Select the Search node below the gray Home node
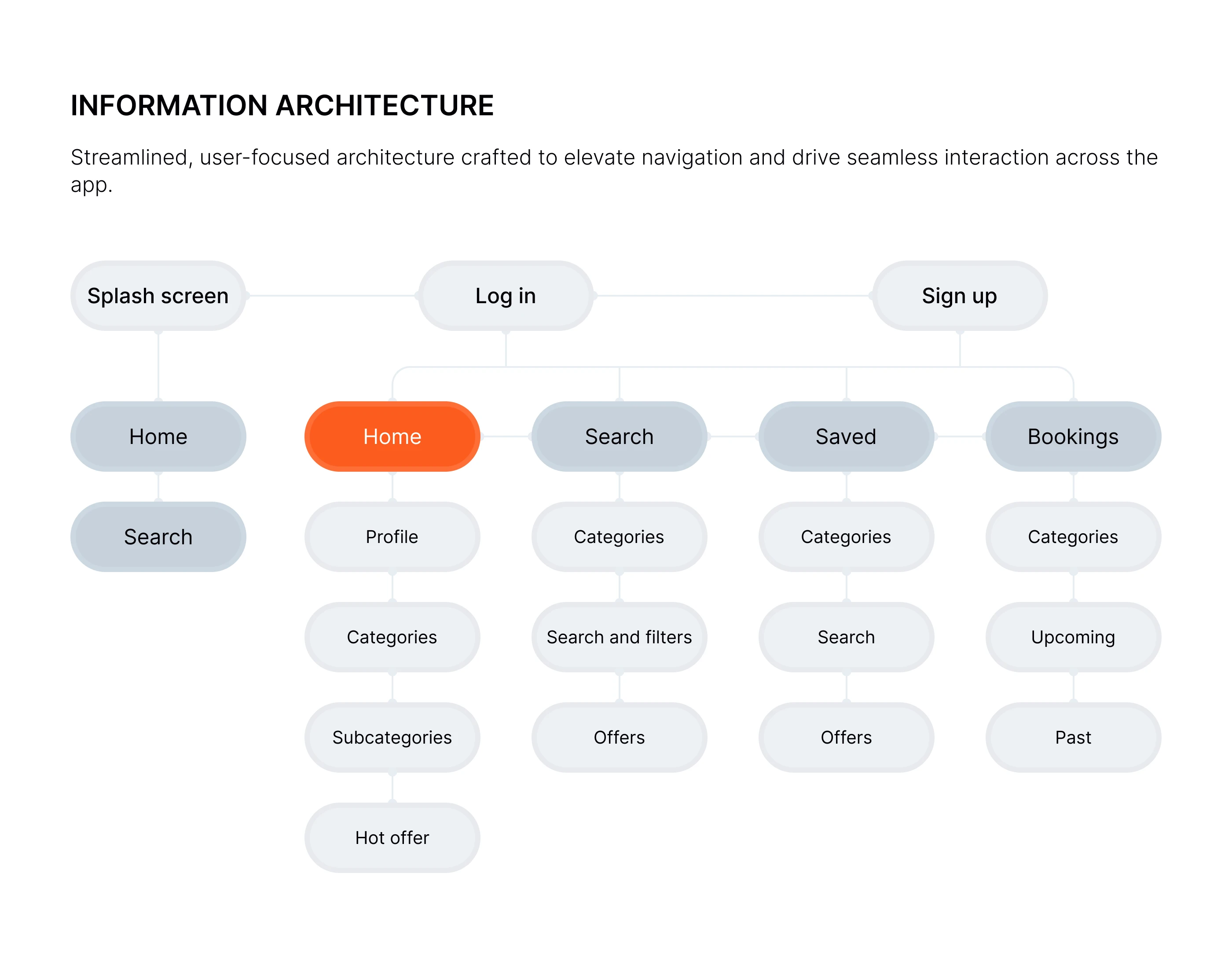This screenshot has height=961, width=1232. pyautogui.click(x=158, y=536)
